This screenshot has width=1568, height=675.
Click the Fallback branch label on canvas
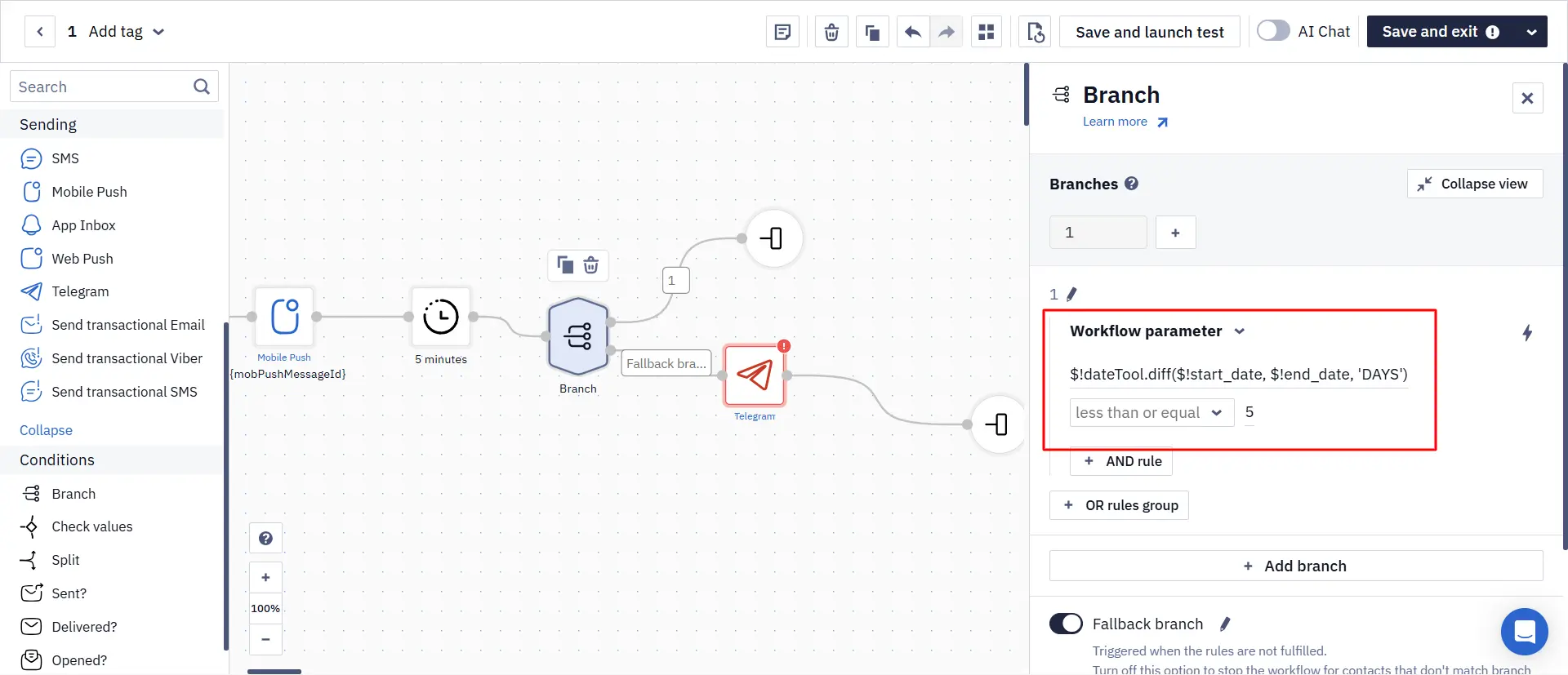coord(666,363)
